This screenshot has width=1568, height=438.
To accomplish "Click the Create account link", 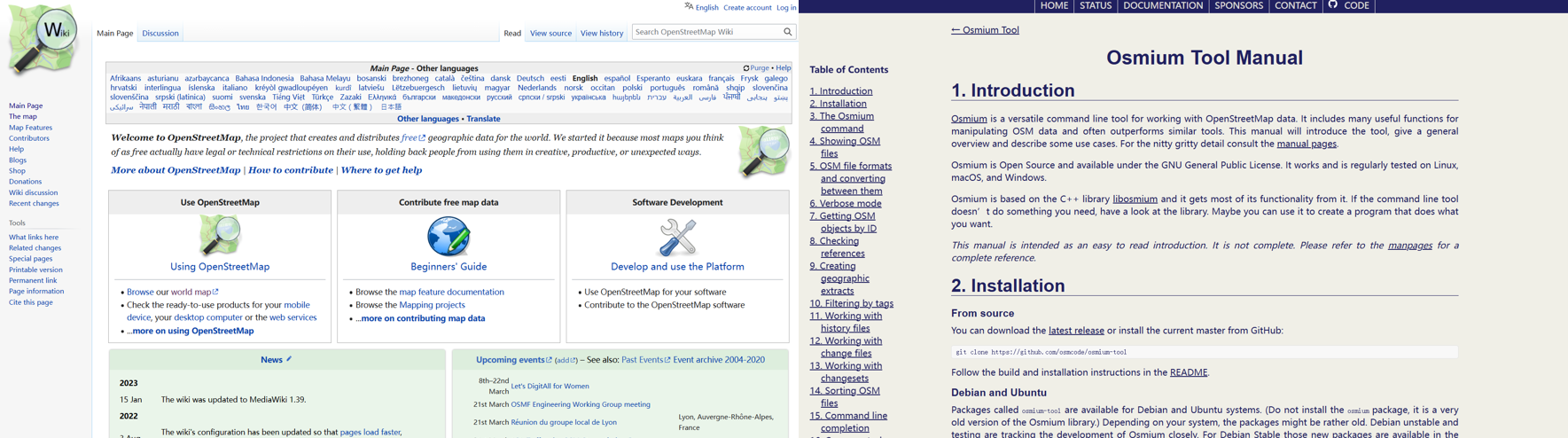I will [x=747, y=7].
